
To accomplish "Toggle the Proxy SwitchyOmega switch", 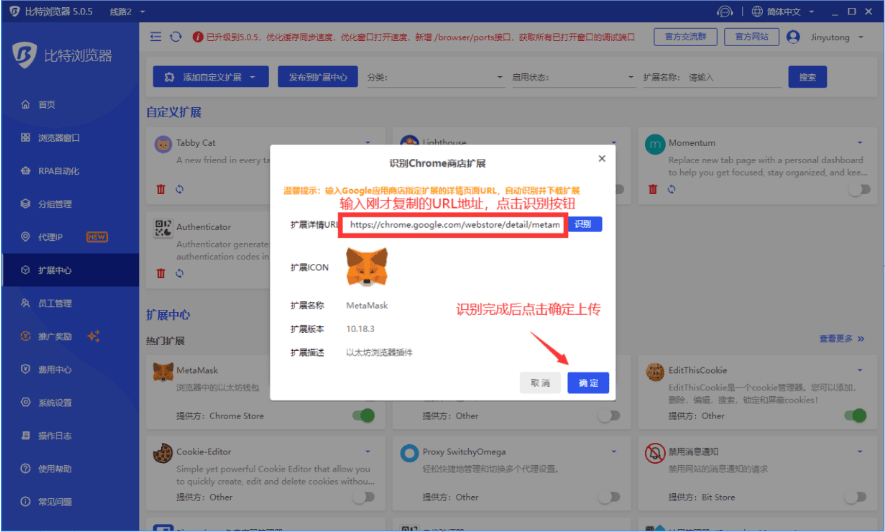I will point(610,497).
